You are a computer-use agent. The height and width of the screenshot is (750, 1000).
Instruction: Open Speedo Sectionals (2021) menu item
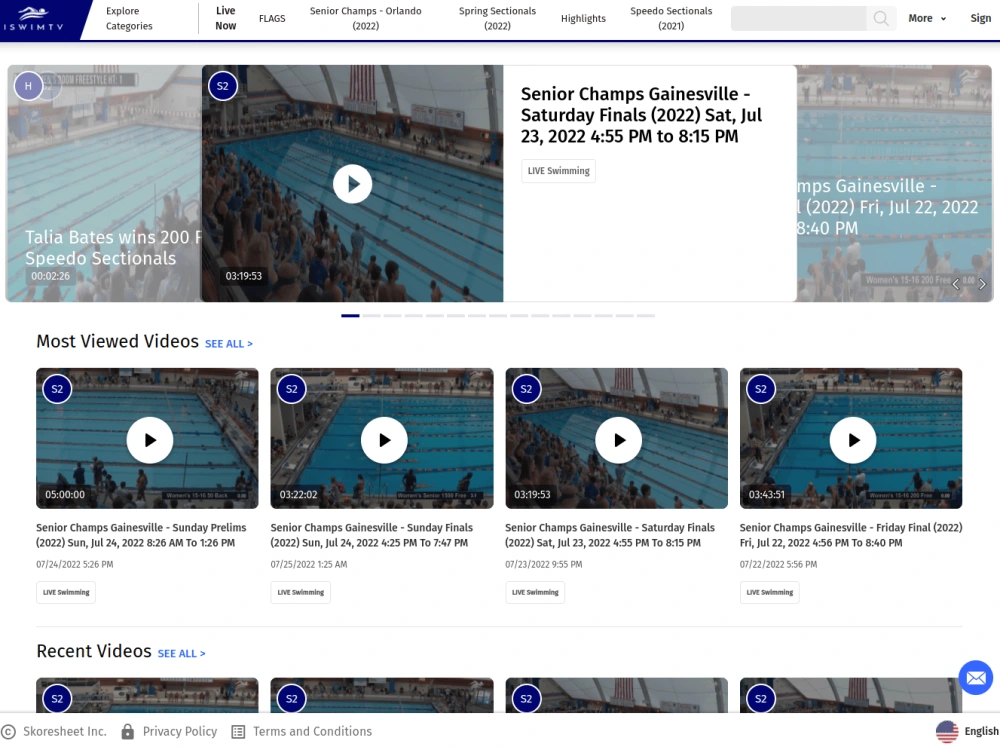point(671,18)
